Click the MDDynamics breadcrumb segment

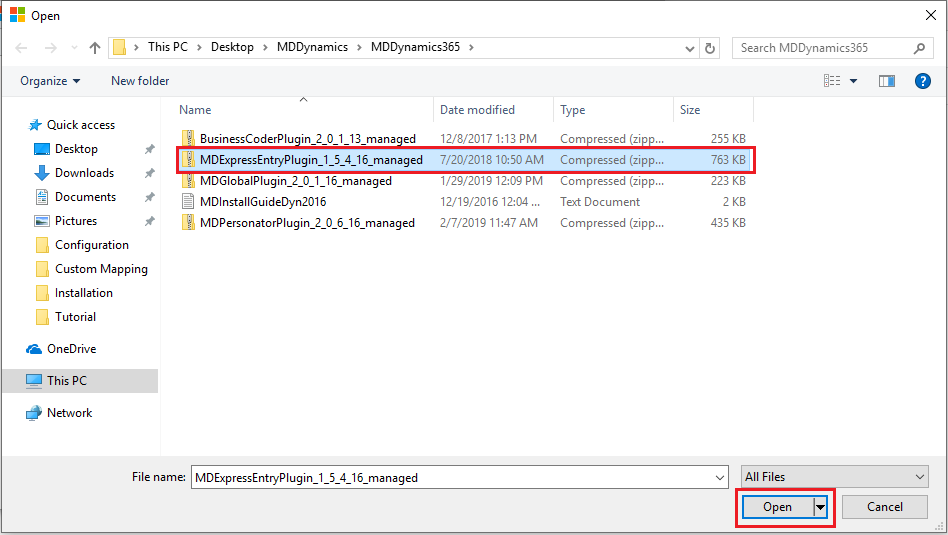click(313, 48)
